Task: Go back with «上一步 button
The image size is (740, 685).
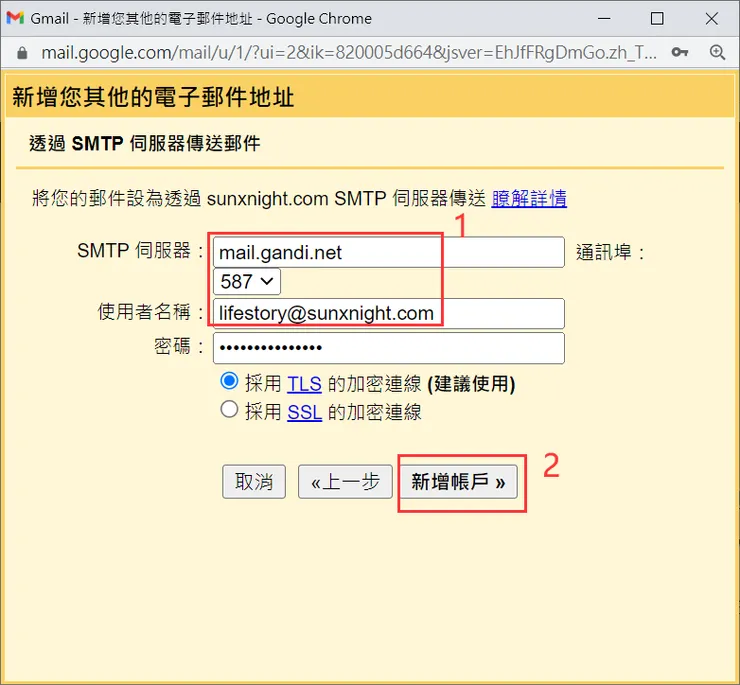Action: click(345, 482)
